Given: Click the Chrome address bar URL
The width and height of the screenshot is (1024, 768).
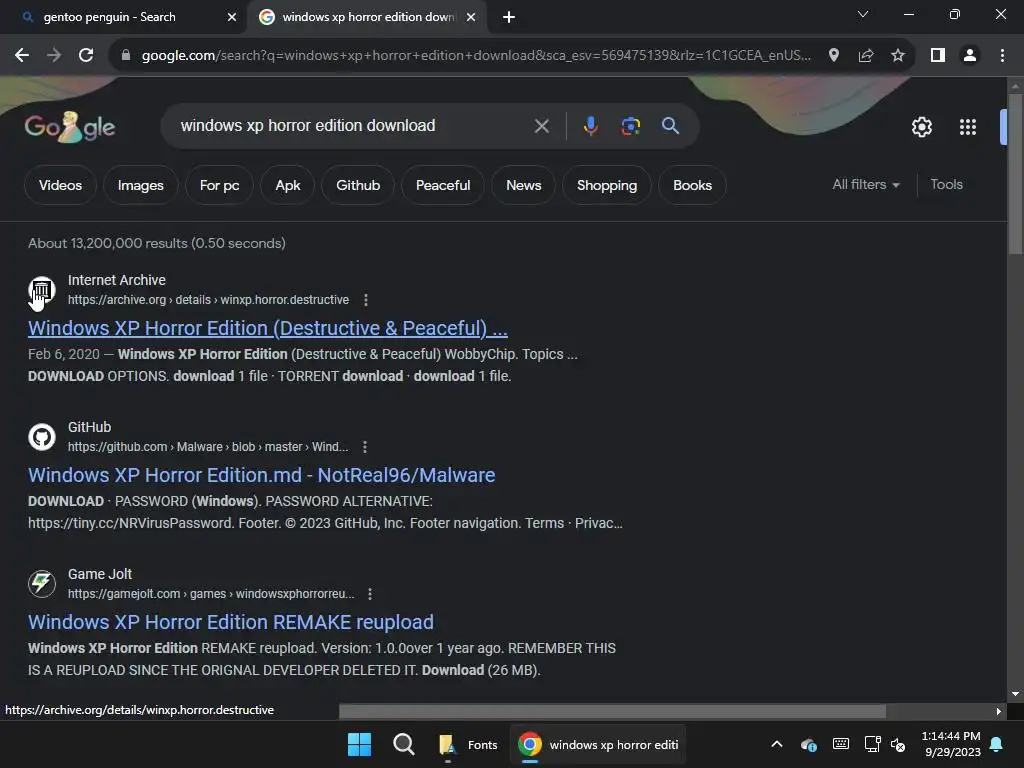Looking at the screenshot, I should [476, 56].
